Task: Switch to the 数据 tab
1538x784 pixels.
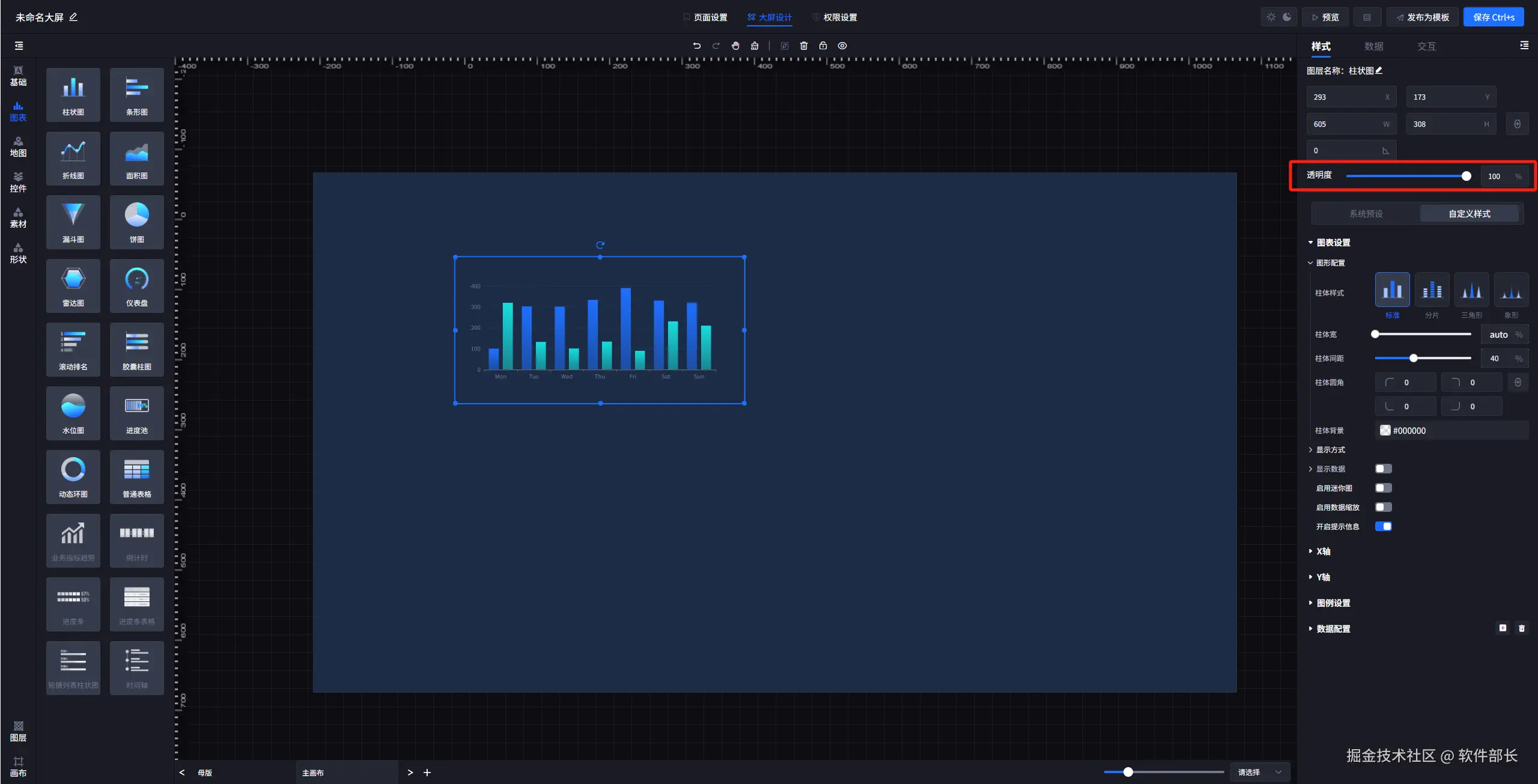Action: pyautogui.click(x=1373, y=46)
